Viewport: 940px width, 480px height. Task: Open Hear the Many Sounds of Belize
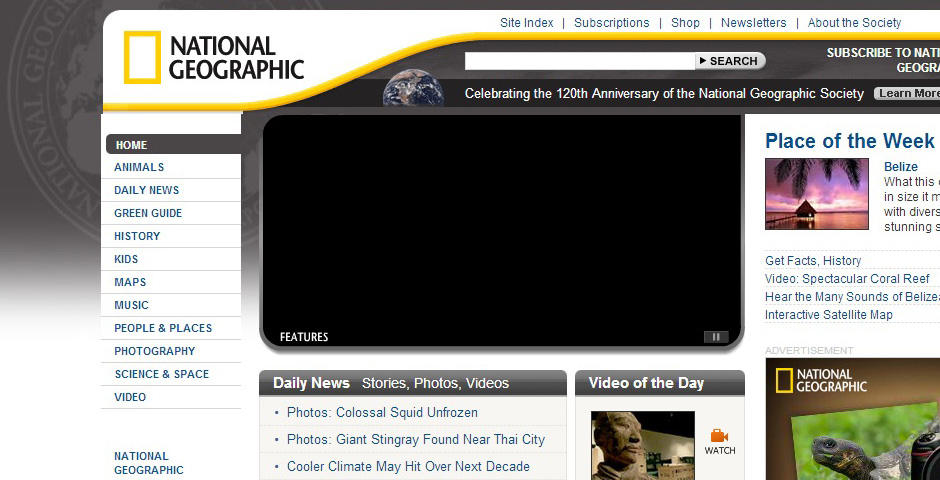pyautogui.click(x=852, y=297)
